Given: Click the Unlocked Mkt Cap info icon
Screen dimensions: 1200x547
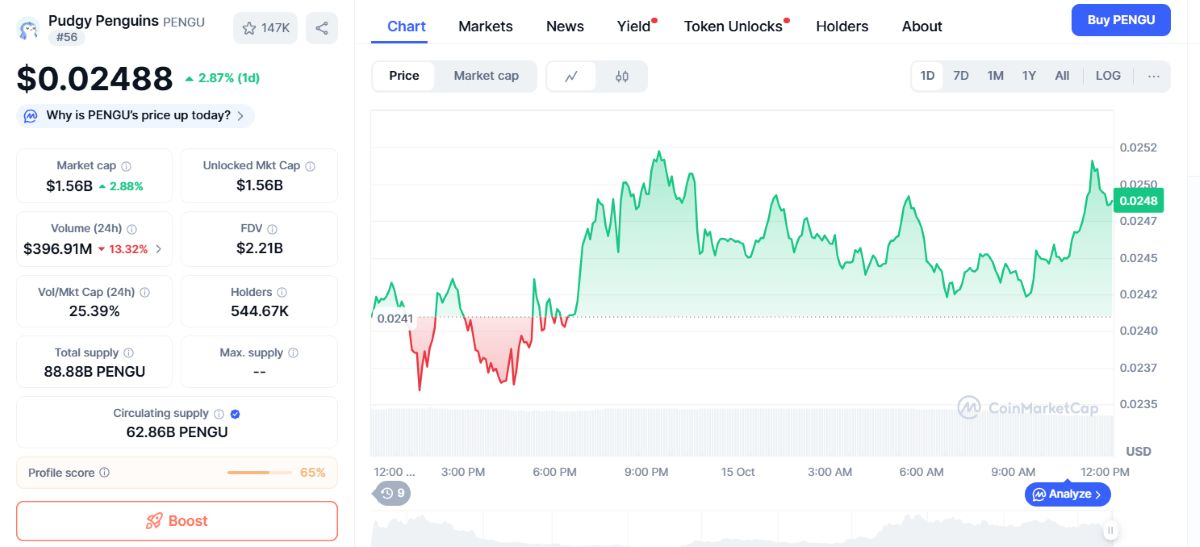Looking at the screenshot, I should click(x=310, y=166).
